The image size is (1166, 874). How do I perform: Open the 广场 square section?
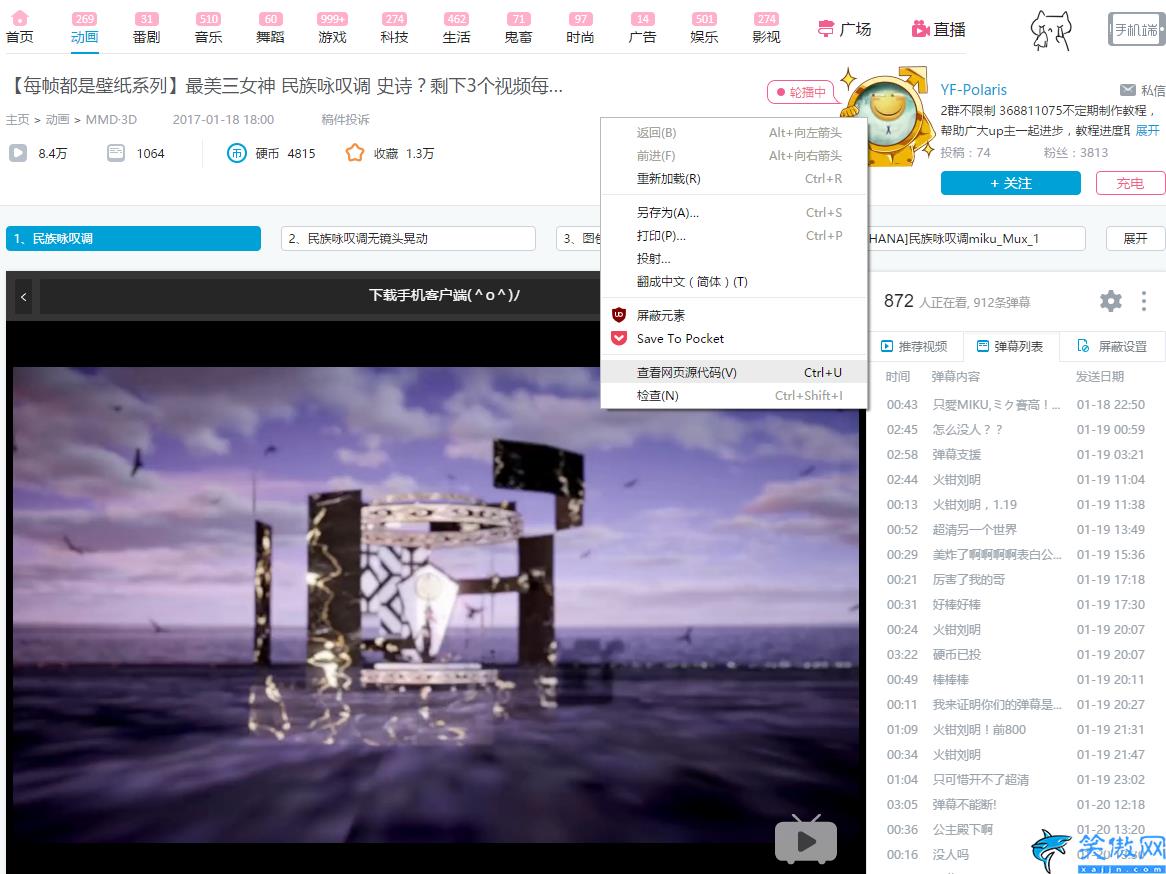pos(844,29)
